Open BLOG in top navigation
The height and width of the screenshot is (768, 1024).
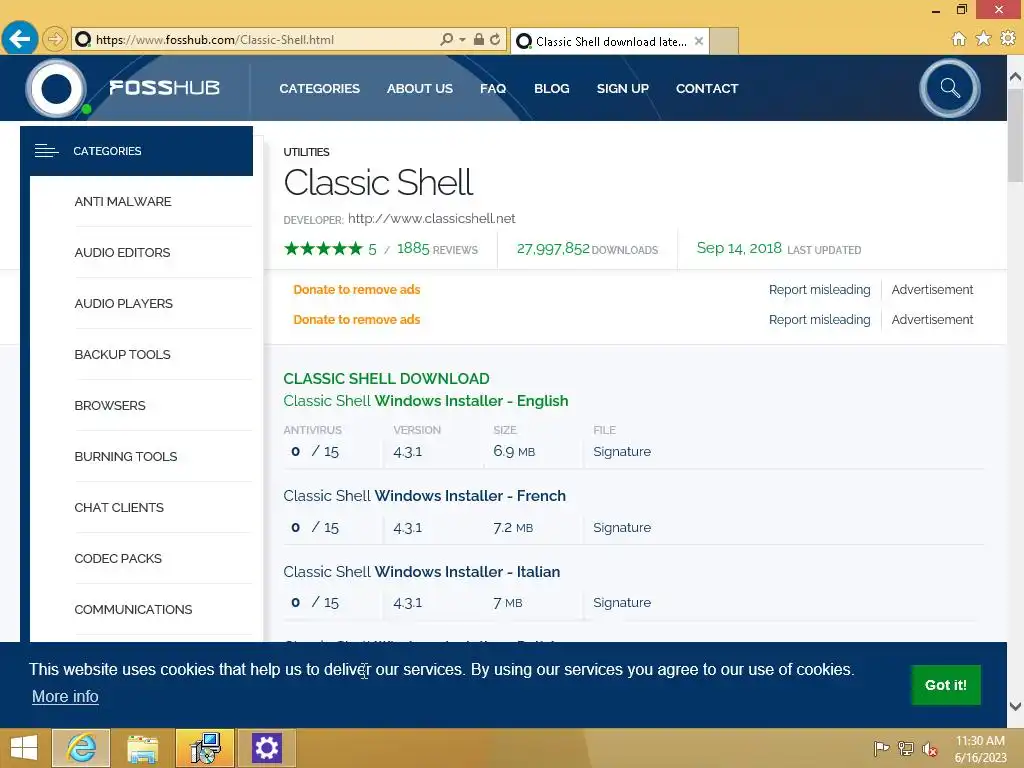[x=552, y=88]
